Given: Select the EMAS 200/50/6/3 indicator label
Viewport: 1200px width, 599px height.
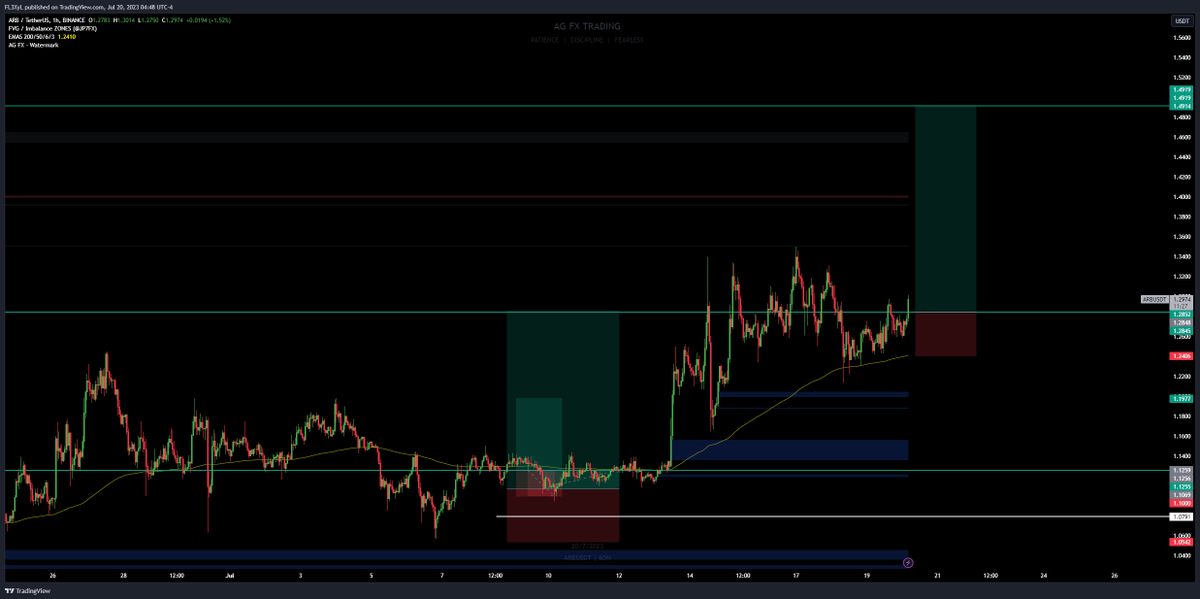Looking at the screenshot, I should [32, 36].
